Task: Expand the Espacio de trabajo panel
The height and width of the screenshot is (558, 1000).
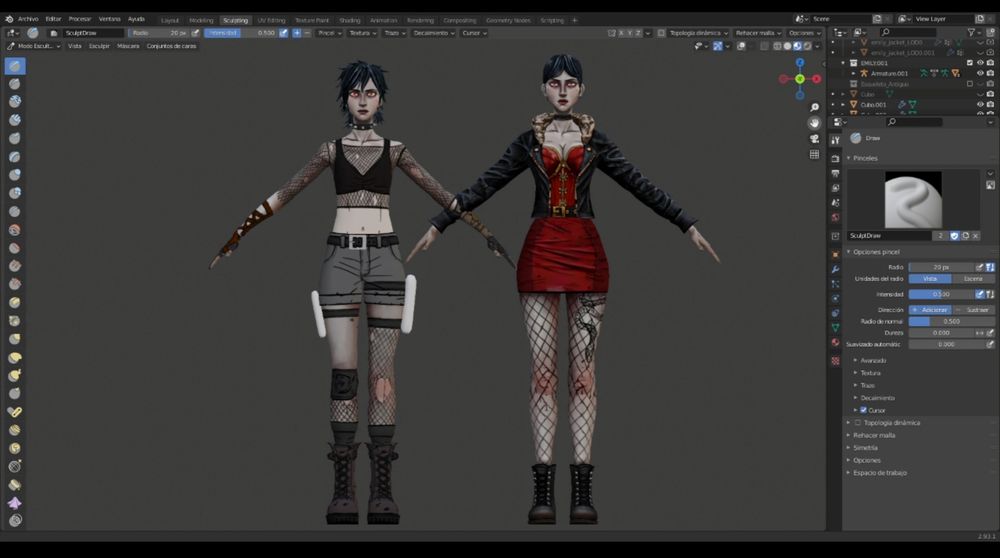Action: (879, 473)
